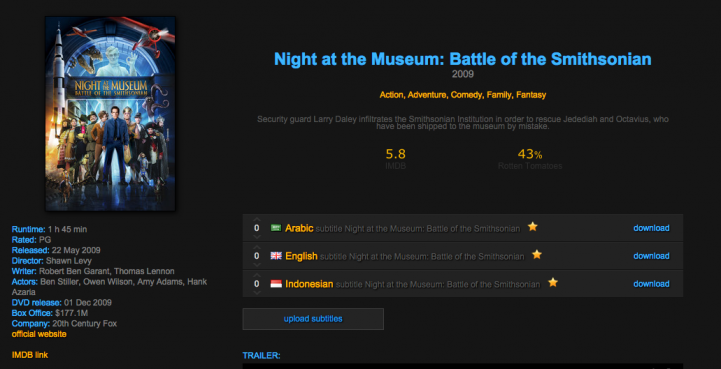Download the English subtitle
The width and height of the screenshot is (721, 369).
(x=651, y=256)
